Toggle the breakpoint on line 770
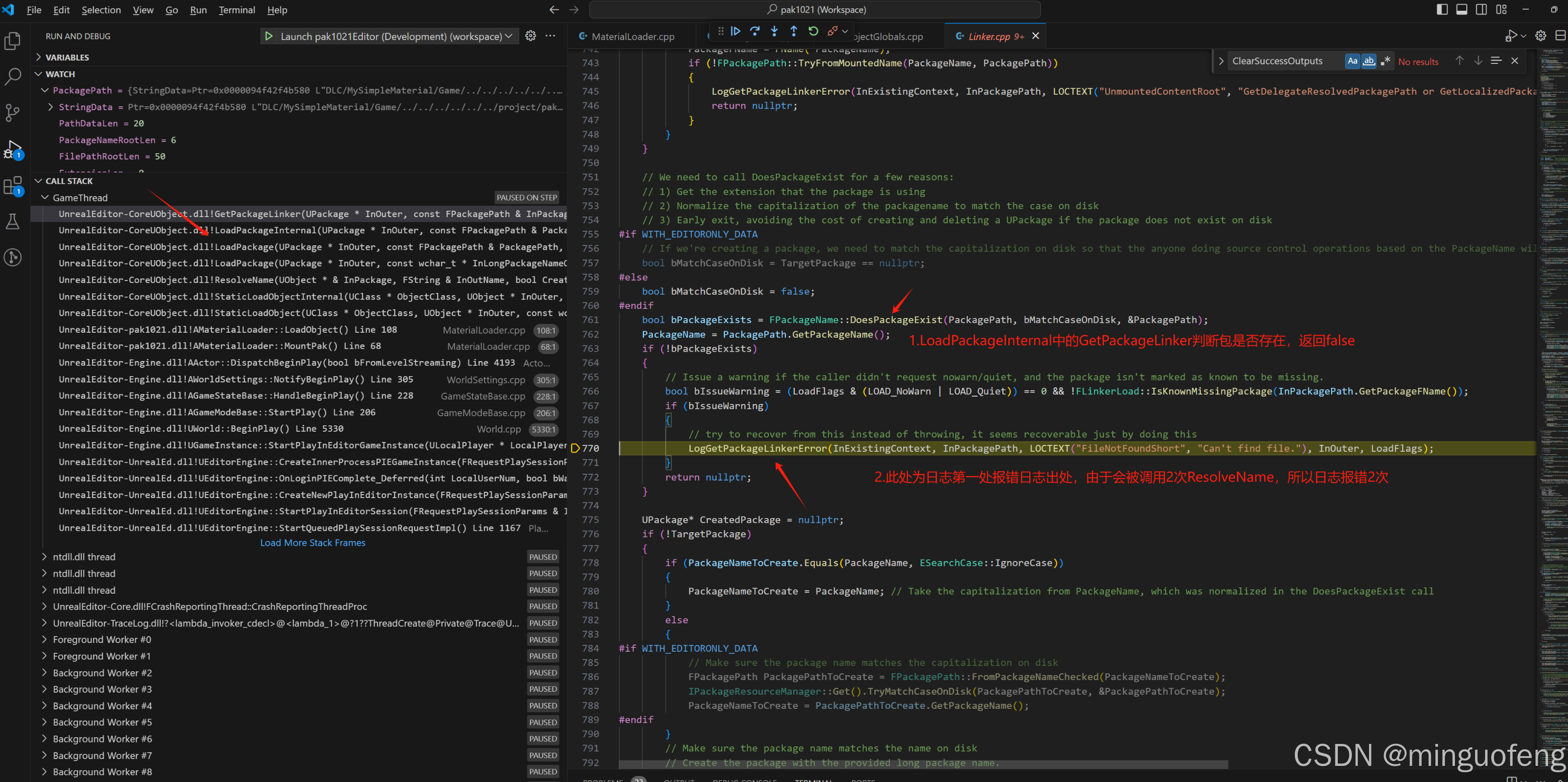The width and height of the screenshot is (1568, 782). (x=576, y=448)
